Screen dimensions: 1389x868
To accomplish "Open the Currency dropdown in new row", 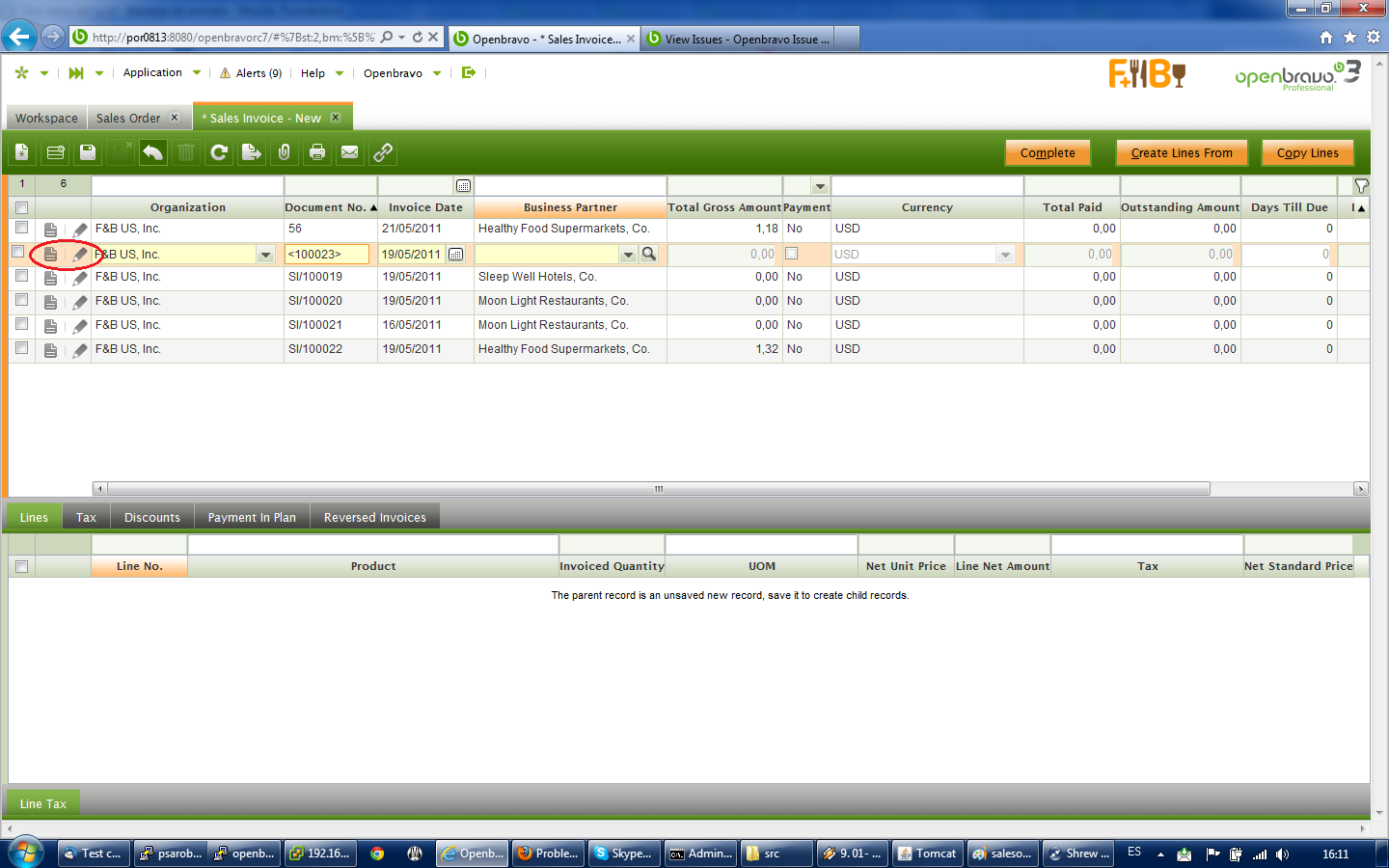I will click(1006, 255).
